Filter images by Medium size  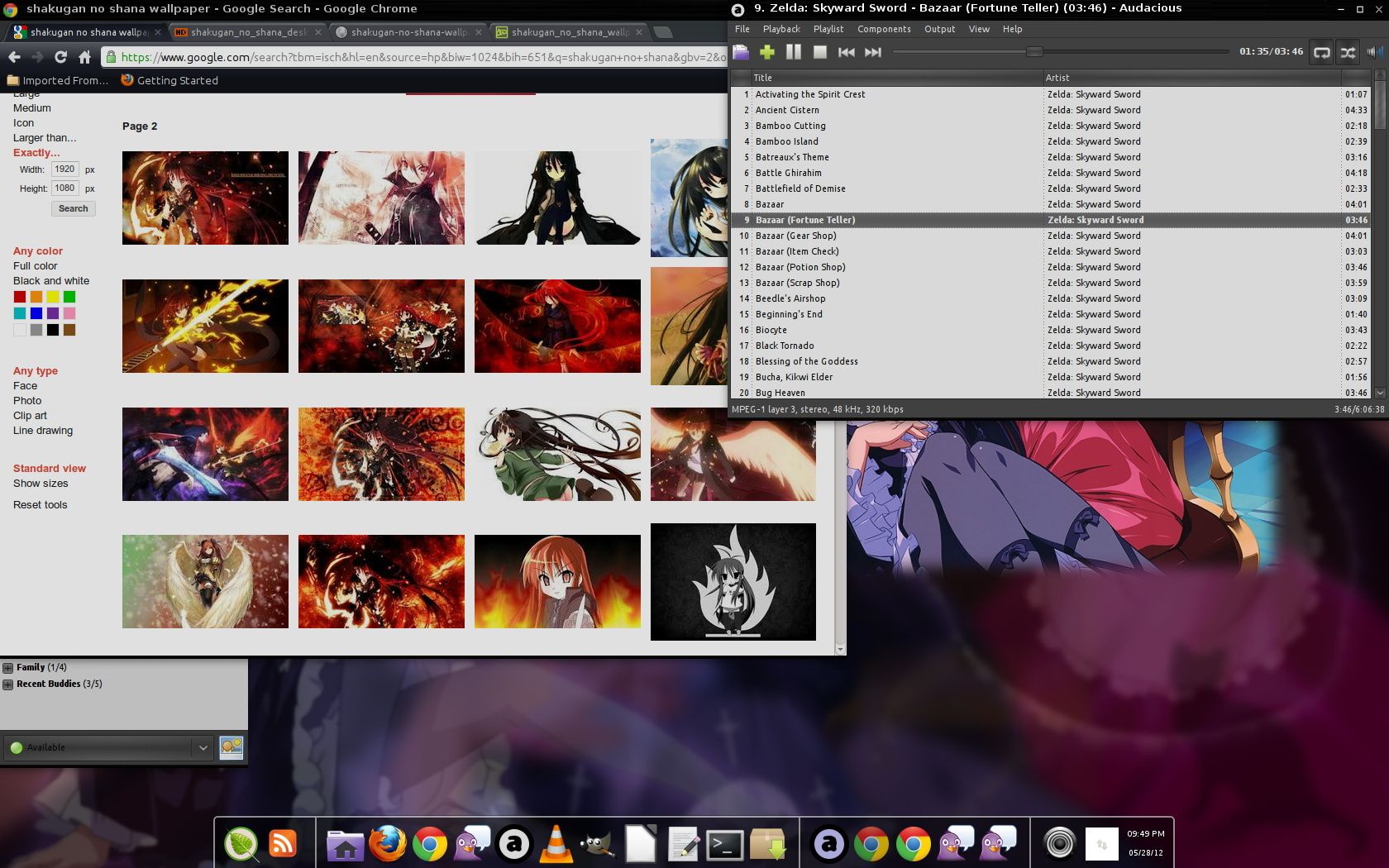32,108
